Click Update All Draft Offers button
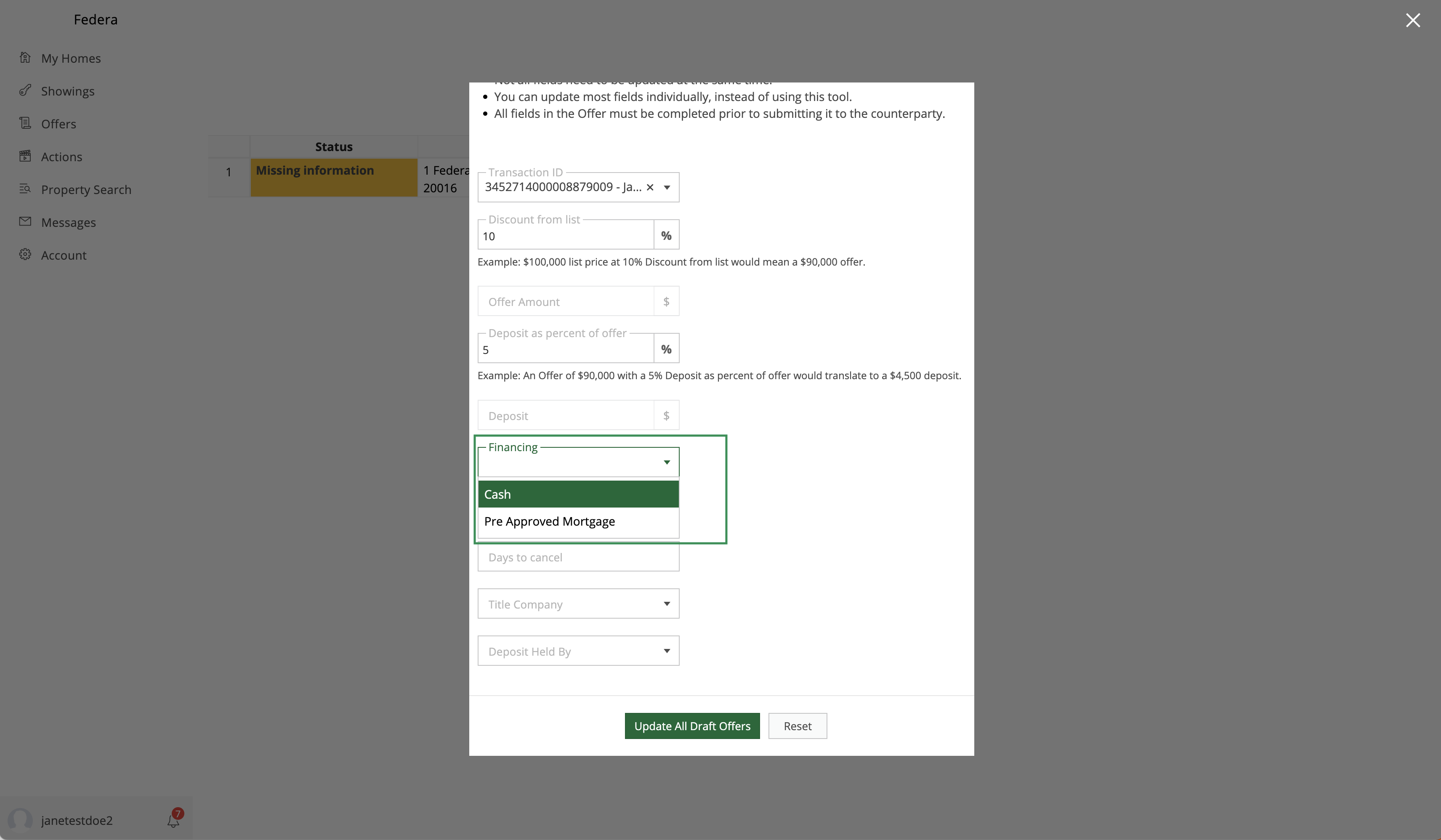The width and height of the screenshot is (1441, 840). coord(692,726)
